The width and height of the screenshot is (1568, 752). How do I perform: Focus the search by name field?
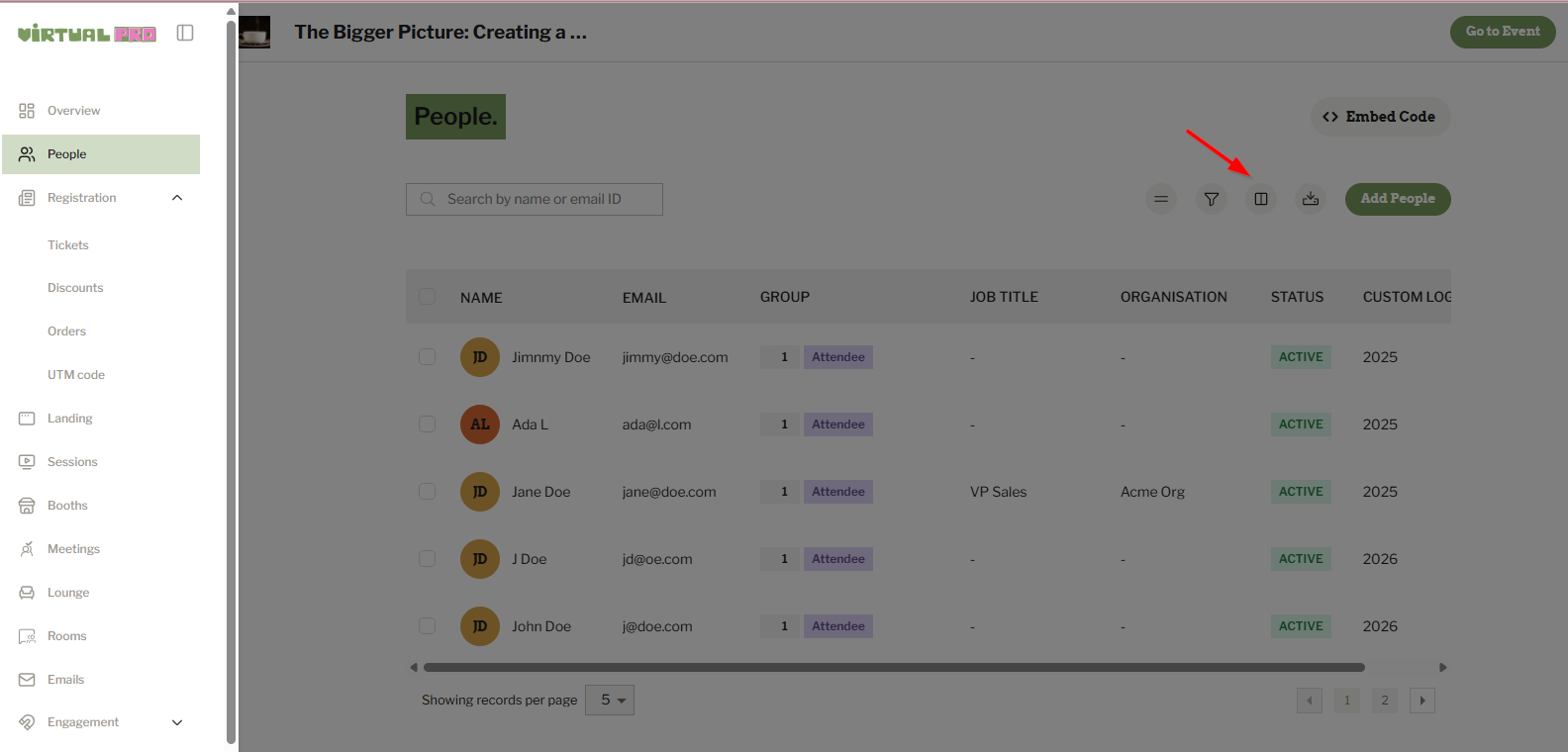tap(535, 199)
